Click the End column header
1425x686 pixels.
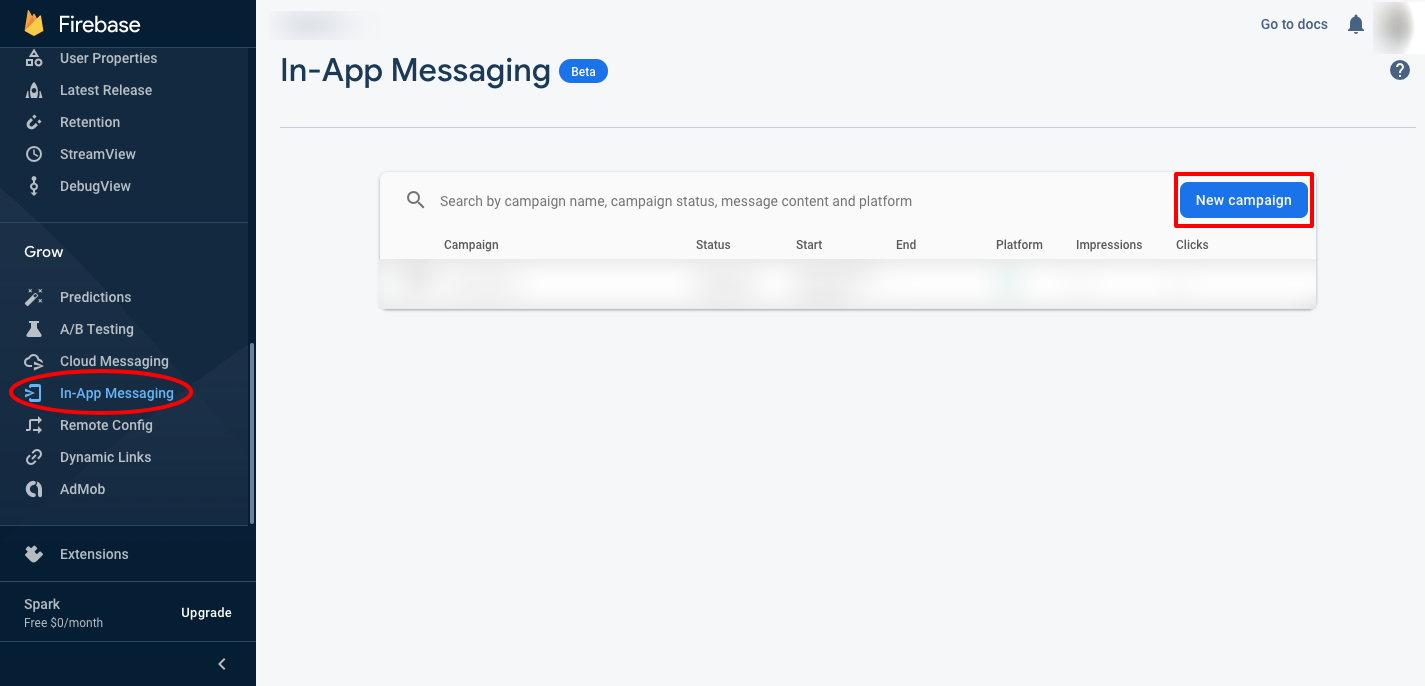click(x=906, y=245)
